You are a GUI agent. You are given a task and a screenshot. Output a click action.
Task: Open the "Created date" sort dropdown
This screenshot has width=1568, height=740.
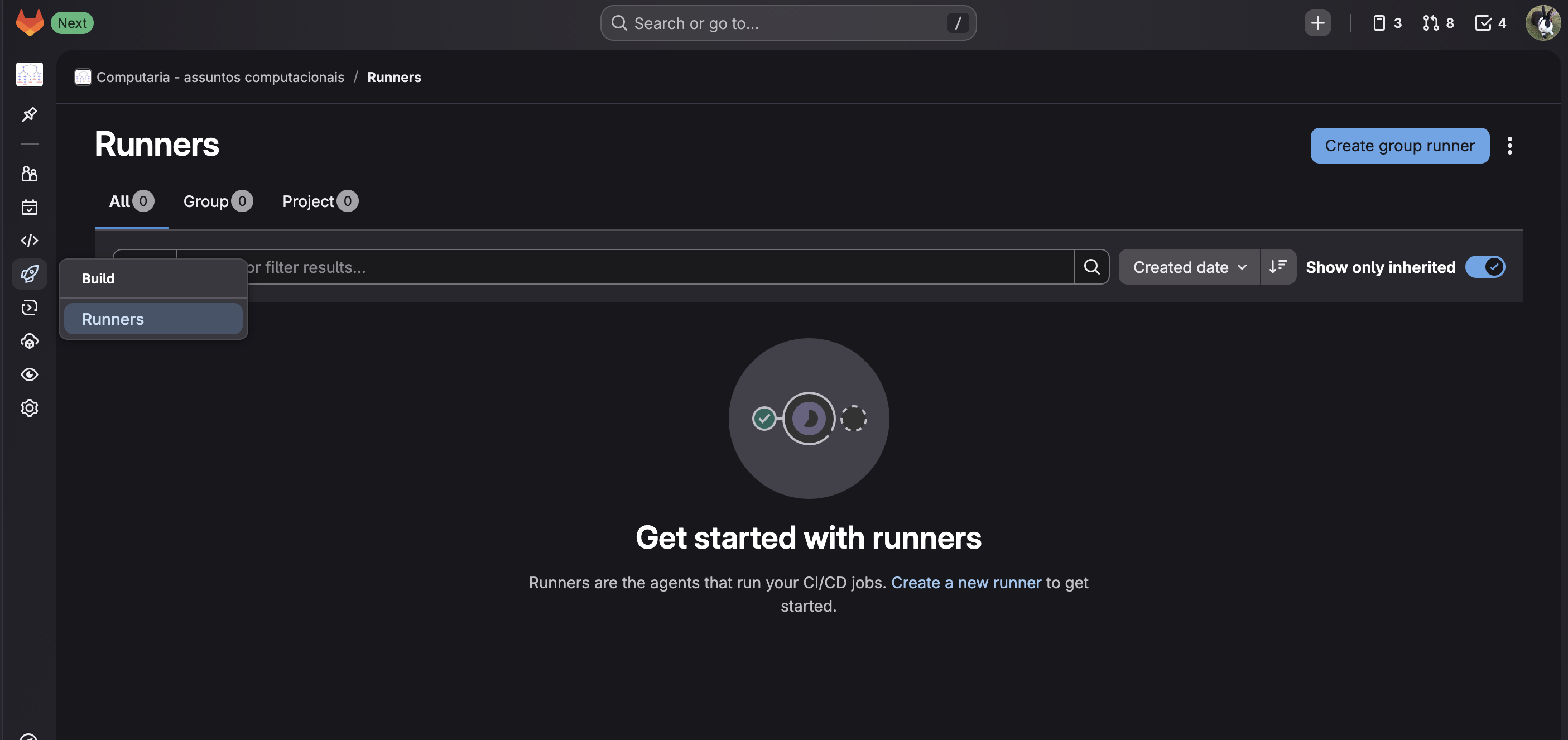click(x=1188, y=267)
